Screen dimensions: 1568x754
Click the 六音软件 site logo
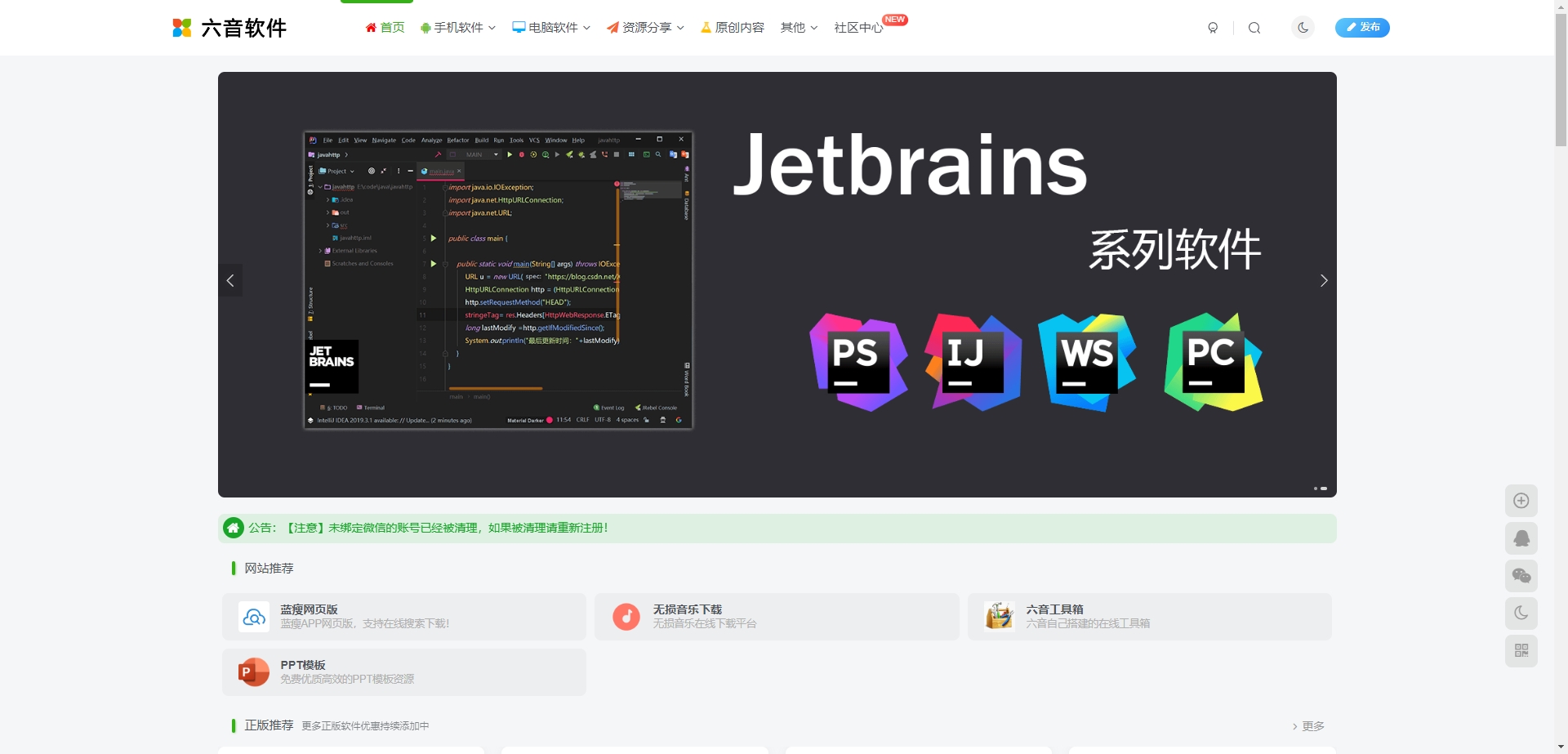(229, 27)
